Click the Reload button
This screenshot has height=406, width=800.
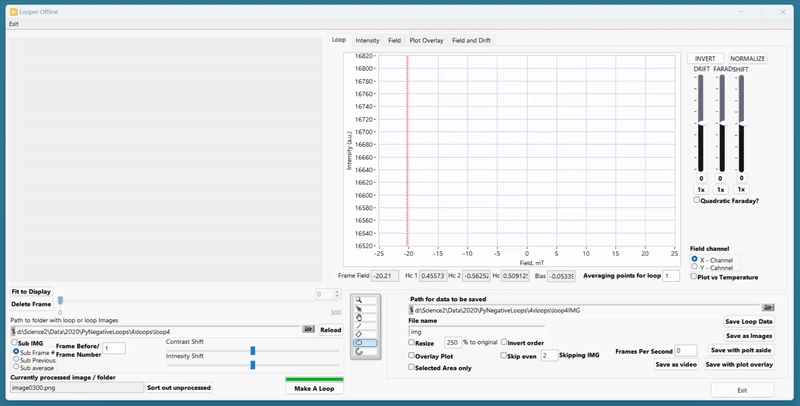331,330
